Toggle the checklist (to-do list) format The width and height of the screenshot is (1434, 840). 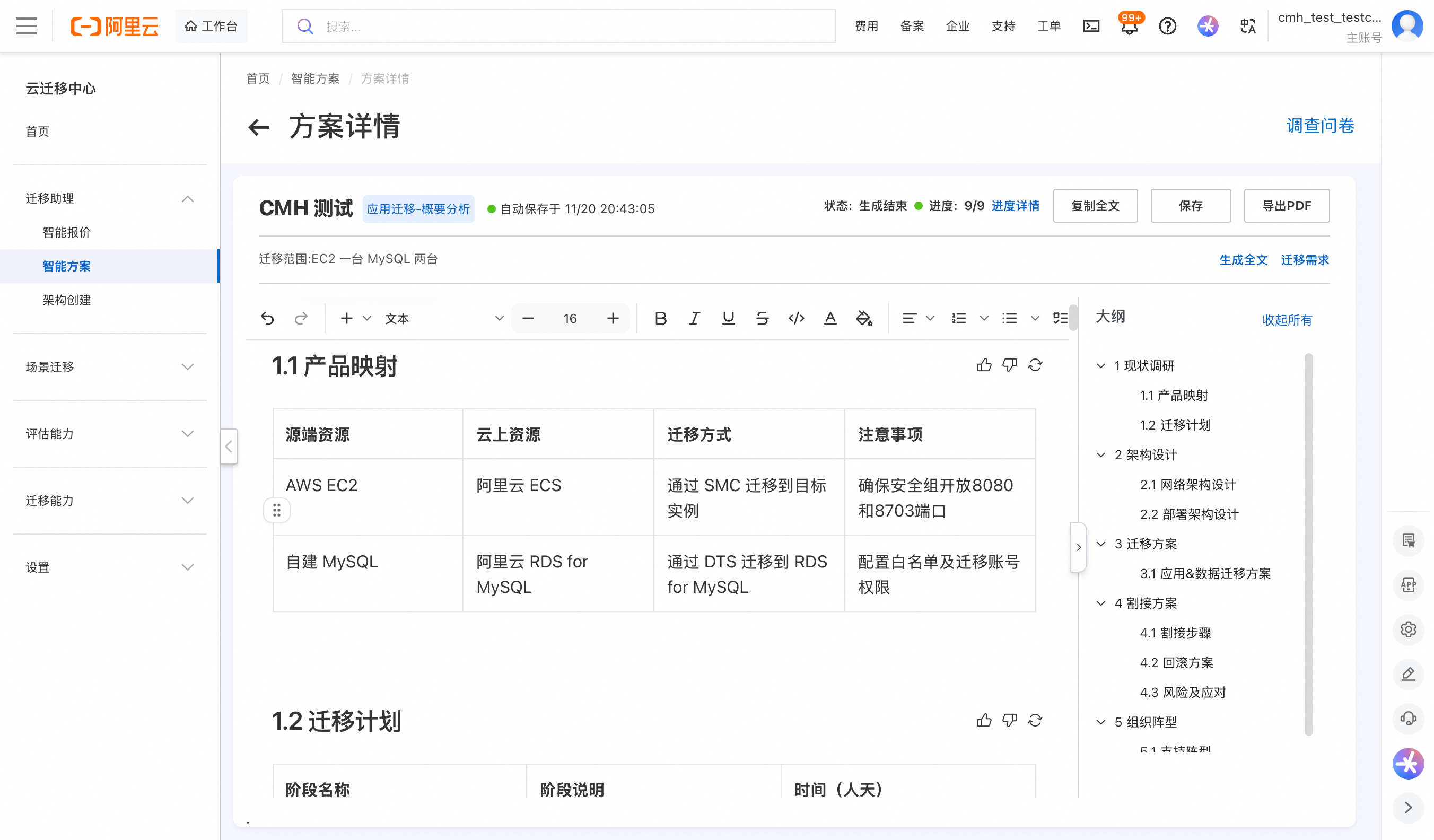click(x=1060, y=318)
